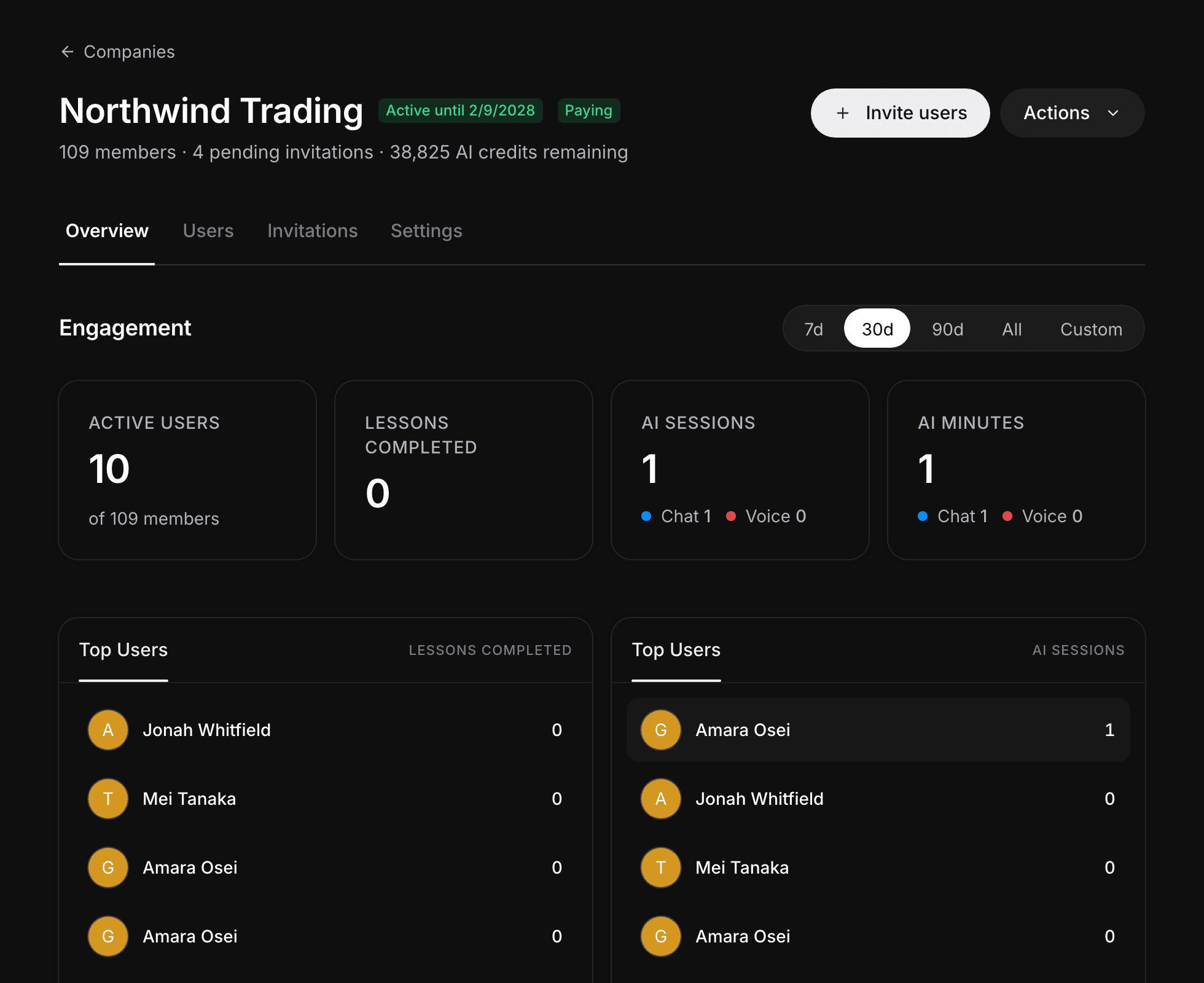This screenshot has height=983, width=1204.
Task: Switch engagement range to 90d
Action: pos(947,329)
